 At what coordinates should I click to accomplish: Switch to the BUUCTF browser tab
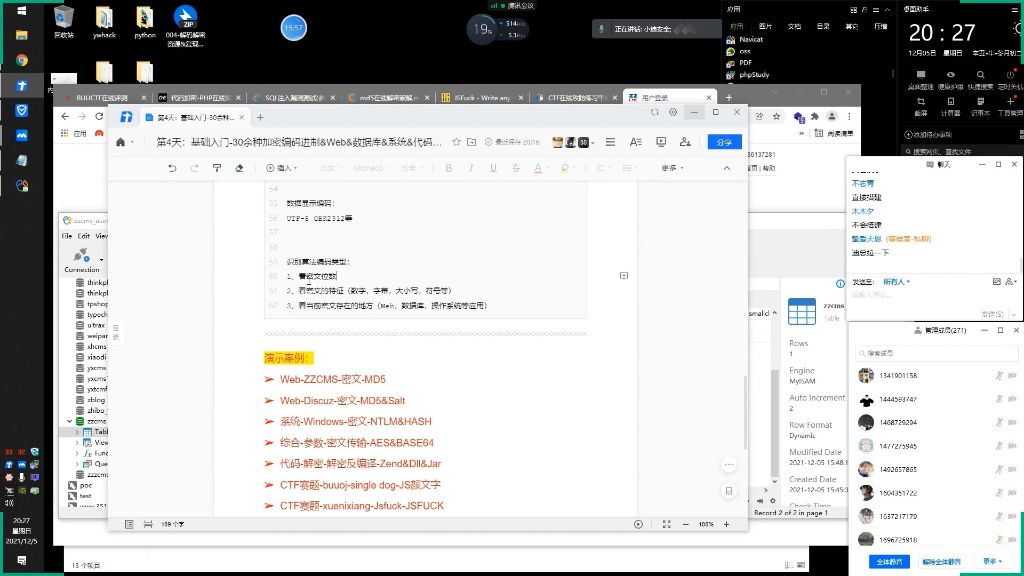104,97
